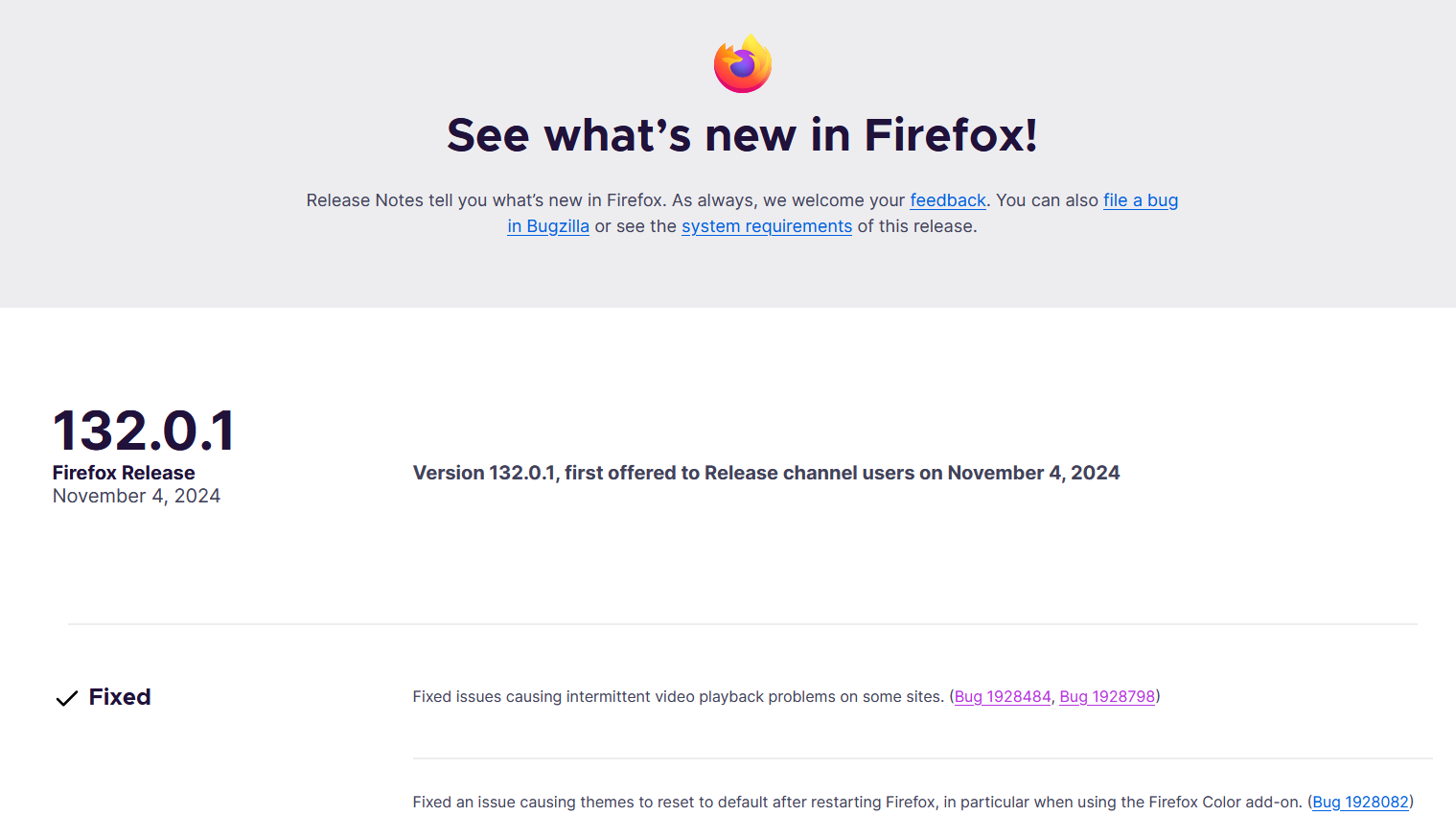Viewport: 1456px width, 839px height.
Task: Click the Firefox logo at top
Action: pos(743,63)
